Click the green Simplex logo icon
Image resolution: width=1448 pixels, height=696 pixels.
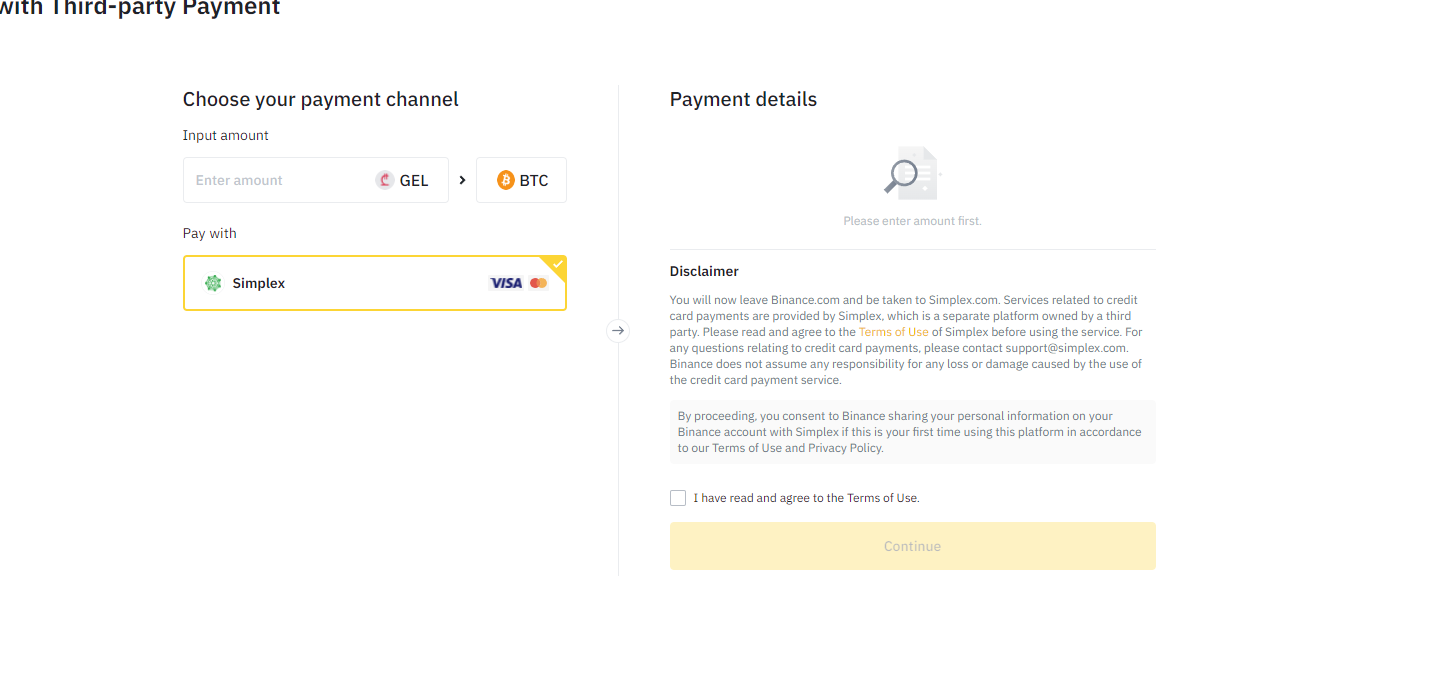[x=213, y=283]
